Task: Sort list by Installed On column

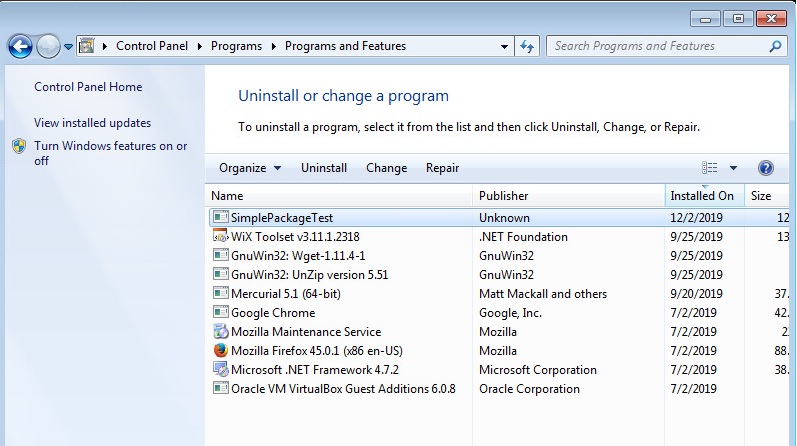Action: pos(702,196)
